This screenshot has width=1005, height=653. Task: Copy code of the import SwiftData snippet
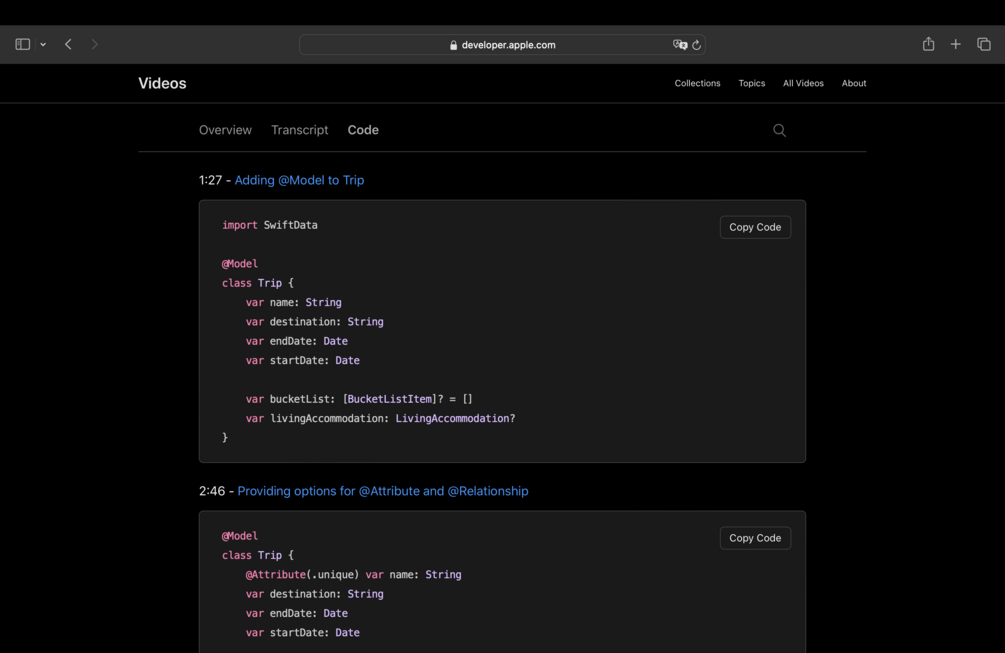[755, 227]
